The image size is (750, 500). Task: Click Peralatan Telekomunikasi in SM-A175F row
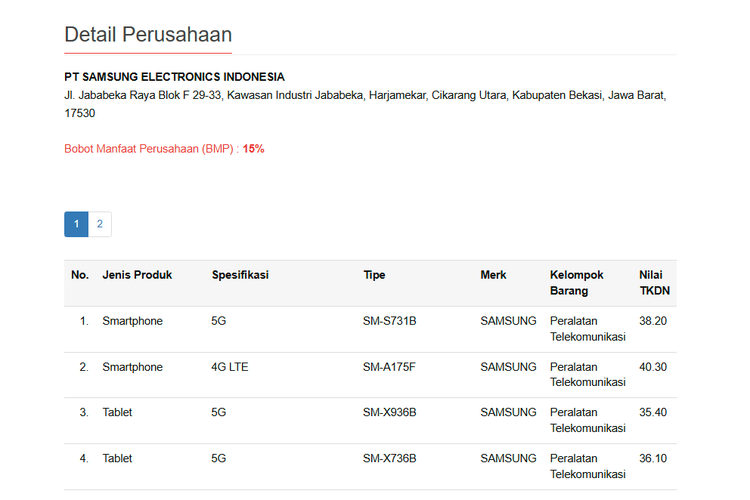pyautogui.click(x=588, y=375)
